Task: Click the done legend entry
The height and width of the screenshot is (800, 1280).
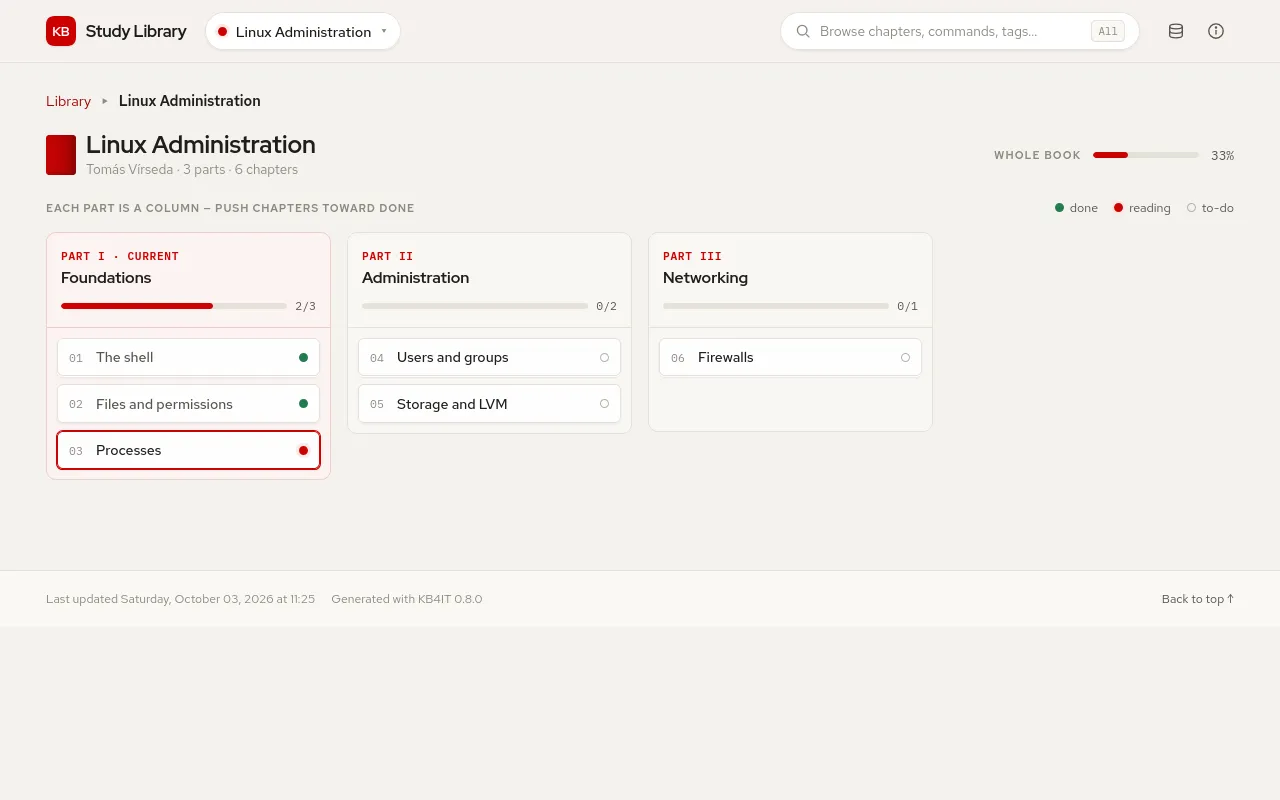Action: click(x=1076, y=208)
